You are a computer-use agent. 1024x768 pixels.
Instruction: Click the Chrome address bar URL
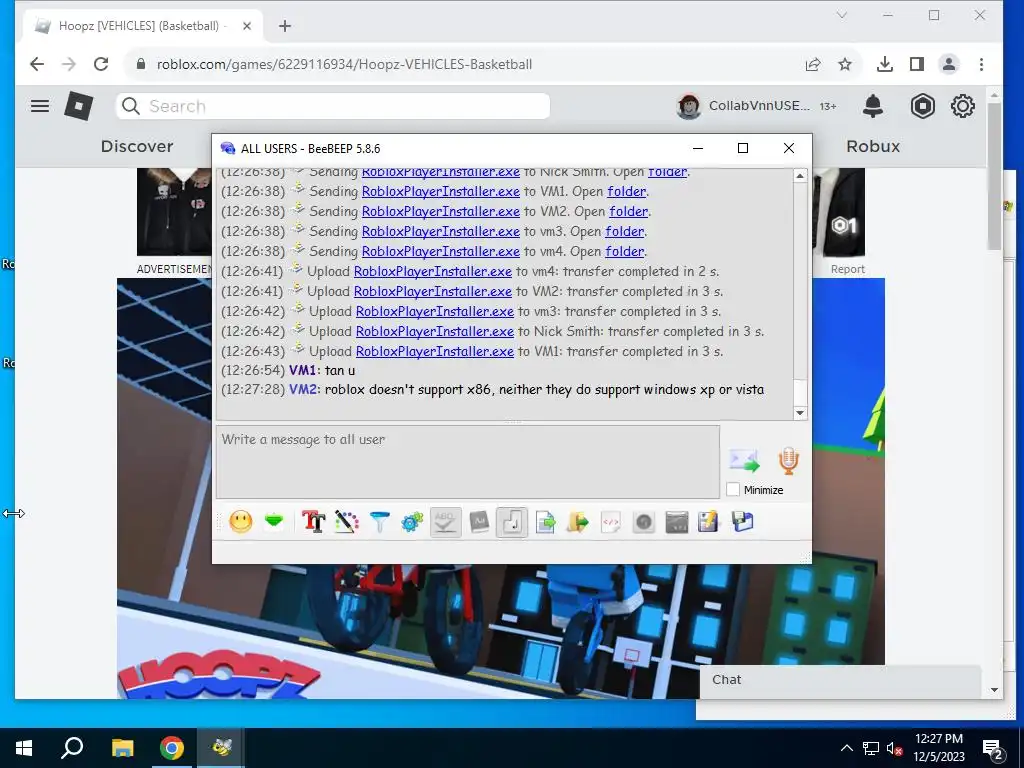[x=344, y=64]
